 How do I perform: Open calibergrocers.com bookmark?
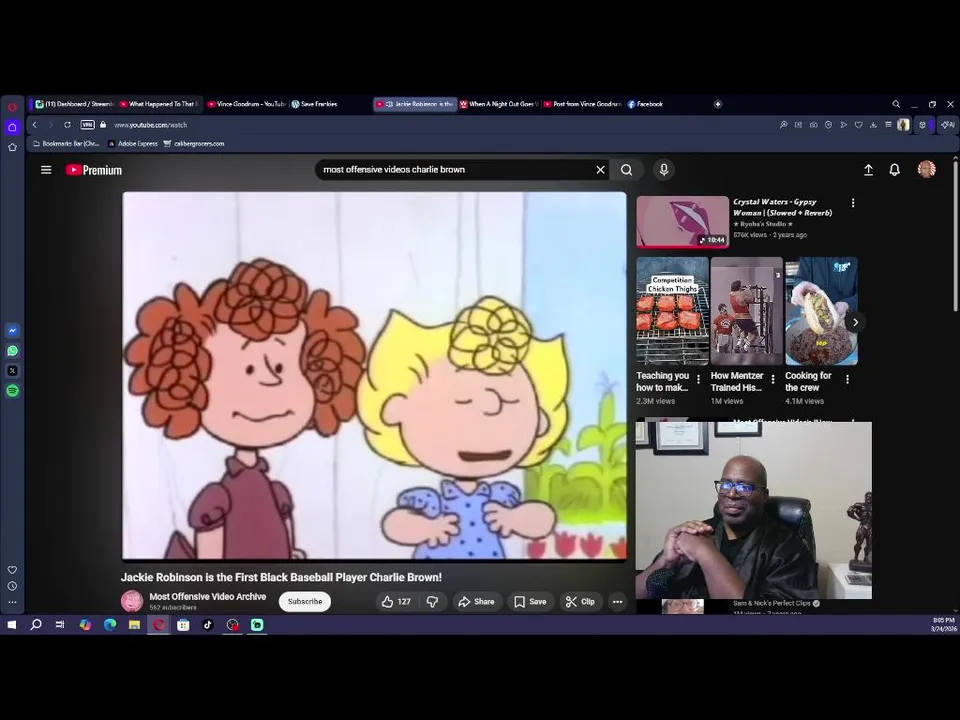pos(193,144)
